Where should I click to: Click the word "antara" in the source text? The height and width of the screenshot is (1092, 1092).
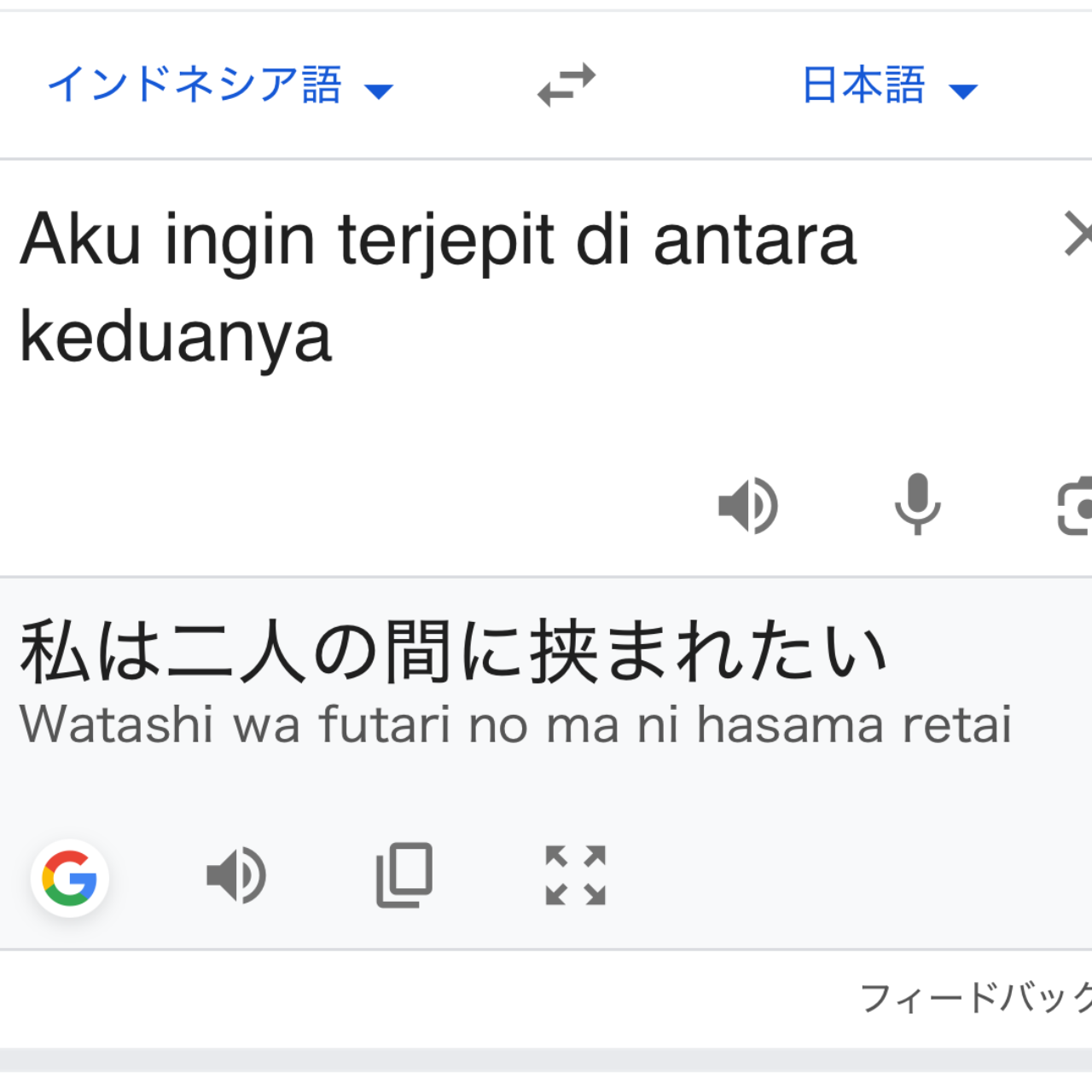[x=754, y=241]
